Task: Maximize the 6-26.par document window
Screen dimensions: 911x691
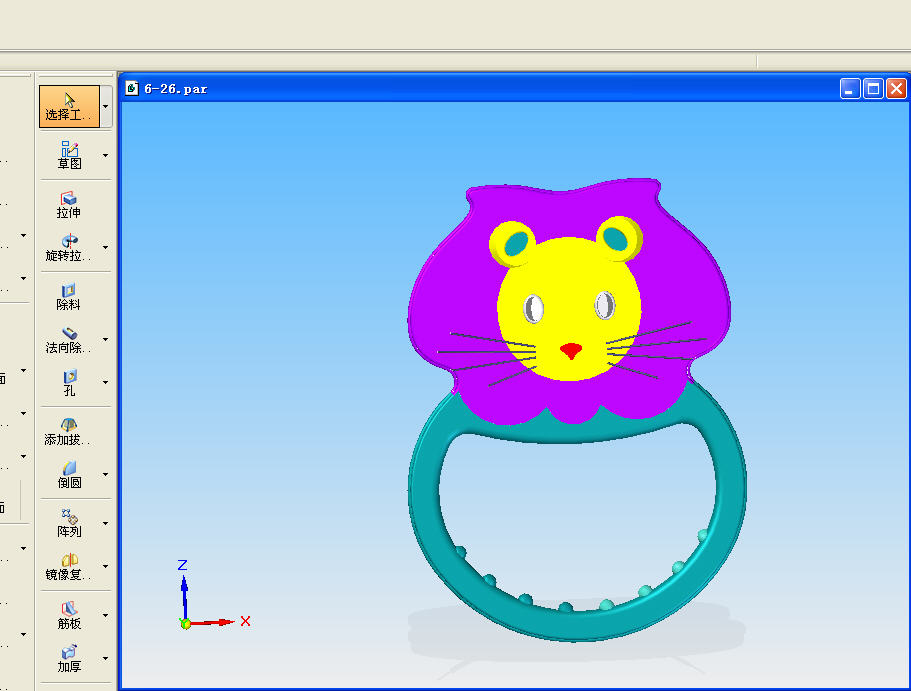Action: pos(873,89)
